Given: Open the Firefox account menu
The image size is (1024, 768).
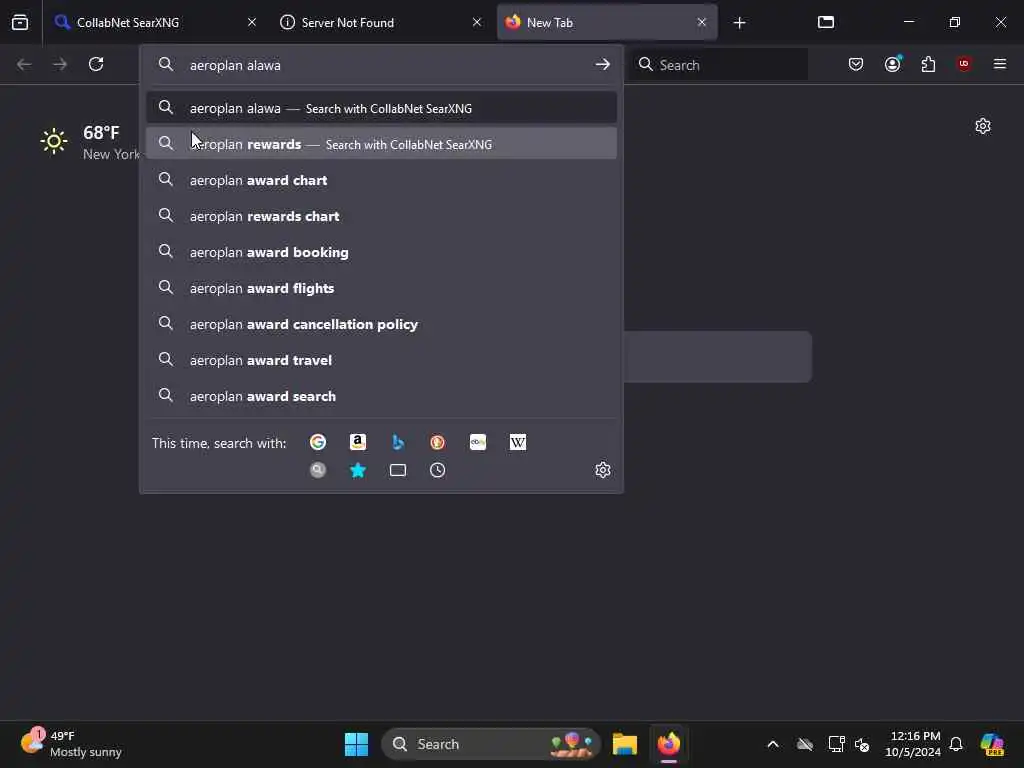Looking at the screenshot, I should pos(893,64).
